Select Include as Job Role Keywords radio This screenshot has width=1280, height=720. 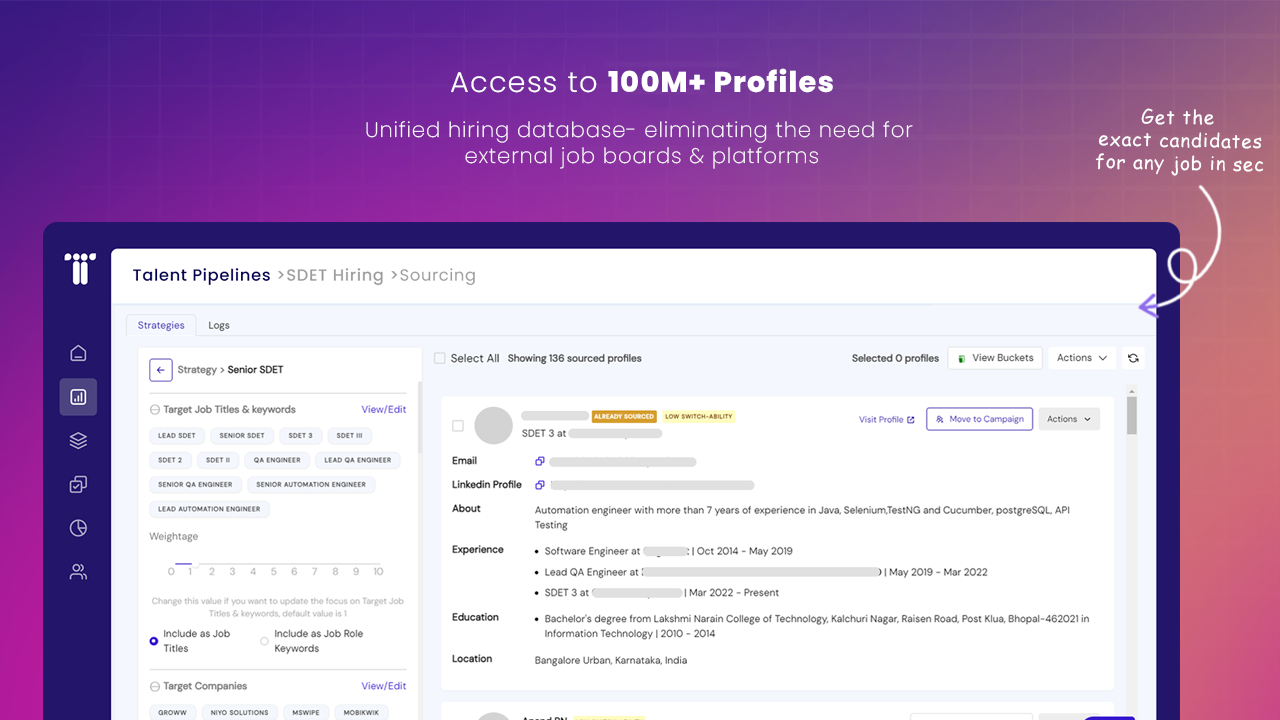(x=265, y=641)
